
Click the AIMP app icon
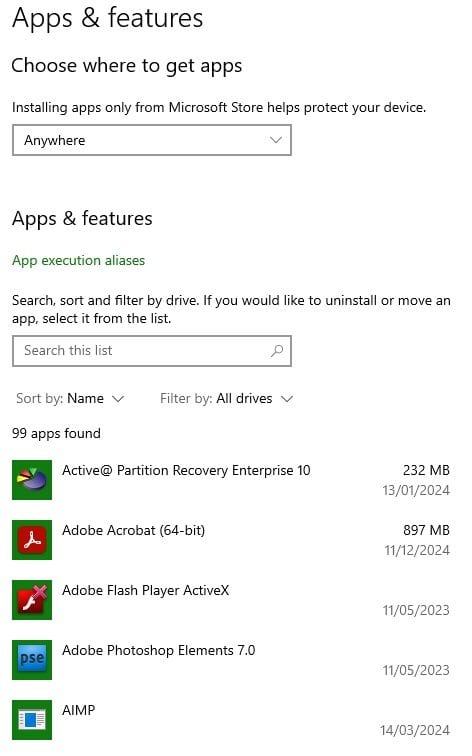point(32,720)
